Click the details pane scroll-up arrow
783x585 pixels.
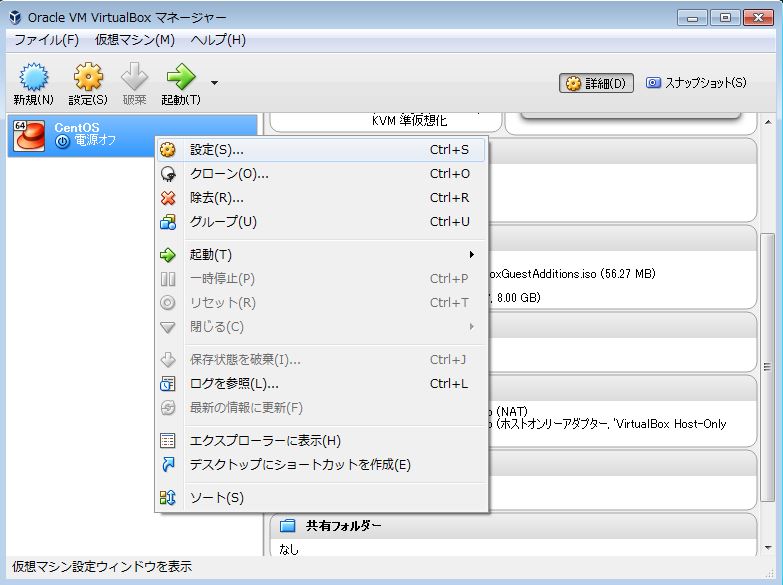(768, 122)
